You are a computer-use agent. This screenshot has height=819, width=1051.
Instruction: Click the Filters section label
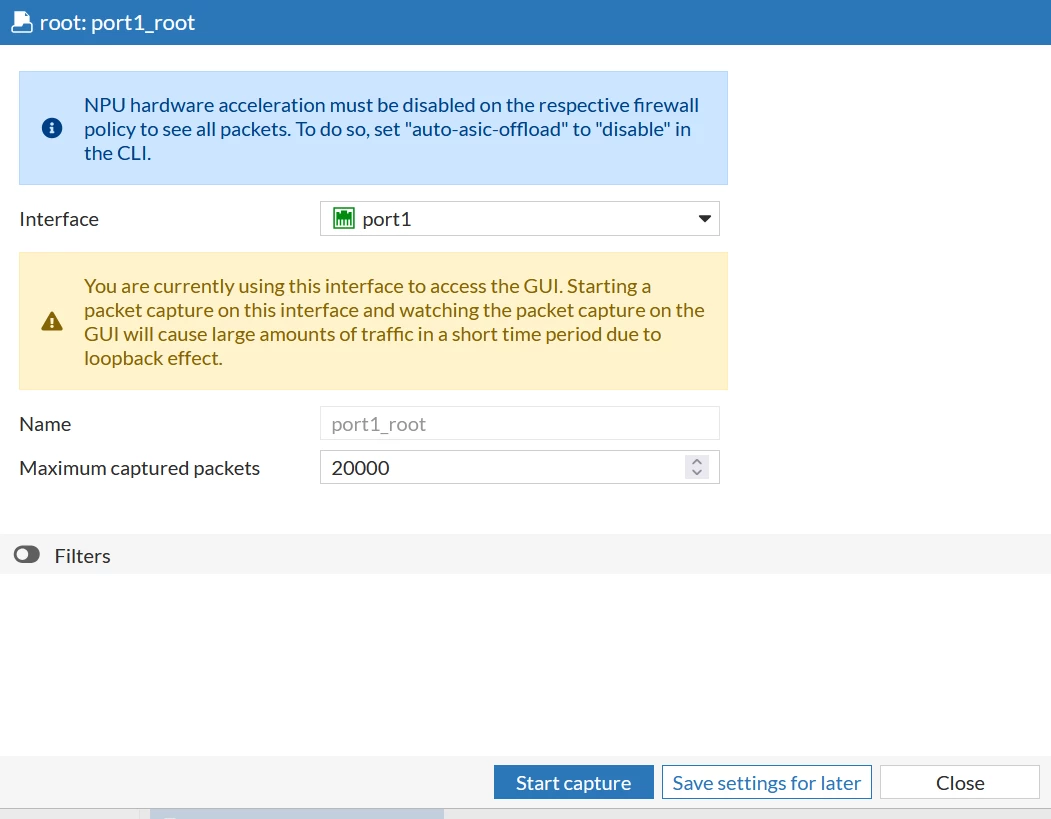tap(82, 556)
